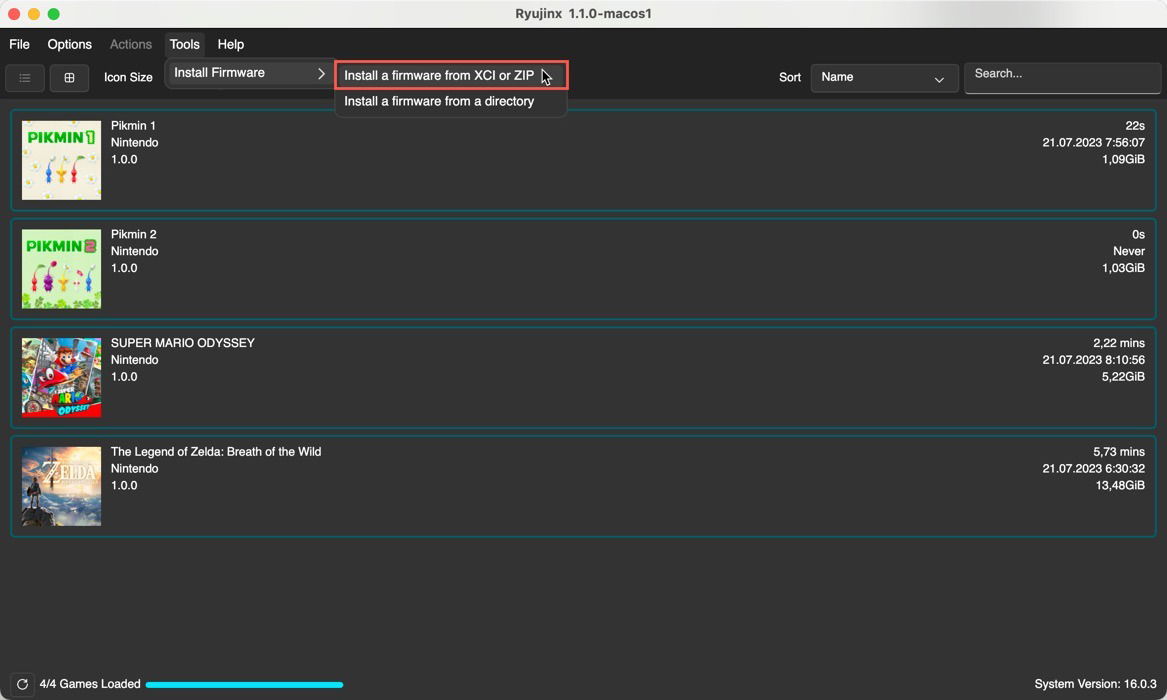Click the games loaded progress bar
This screenshot has width=1167, height=700.
[x=244, y=684]
